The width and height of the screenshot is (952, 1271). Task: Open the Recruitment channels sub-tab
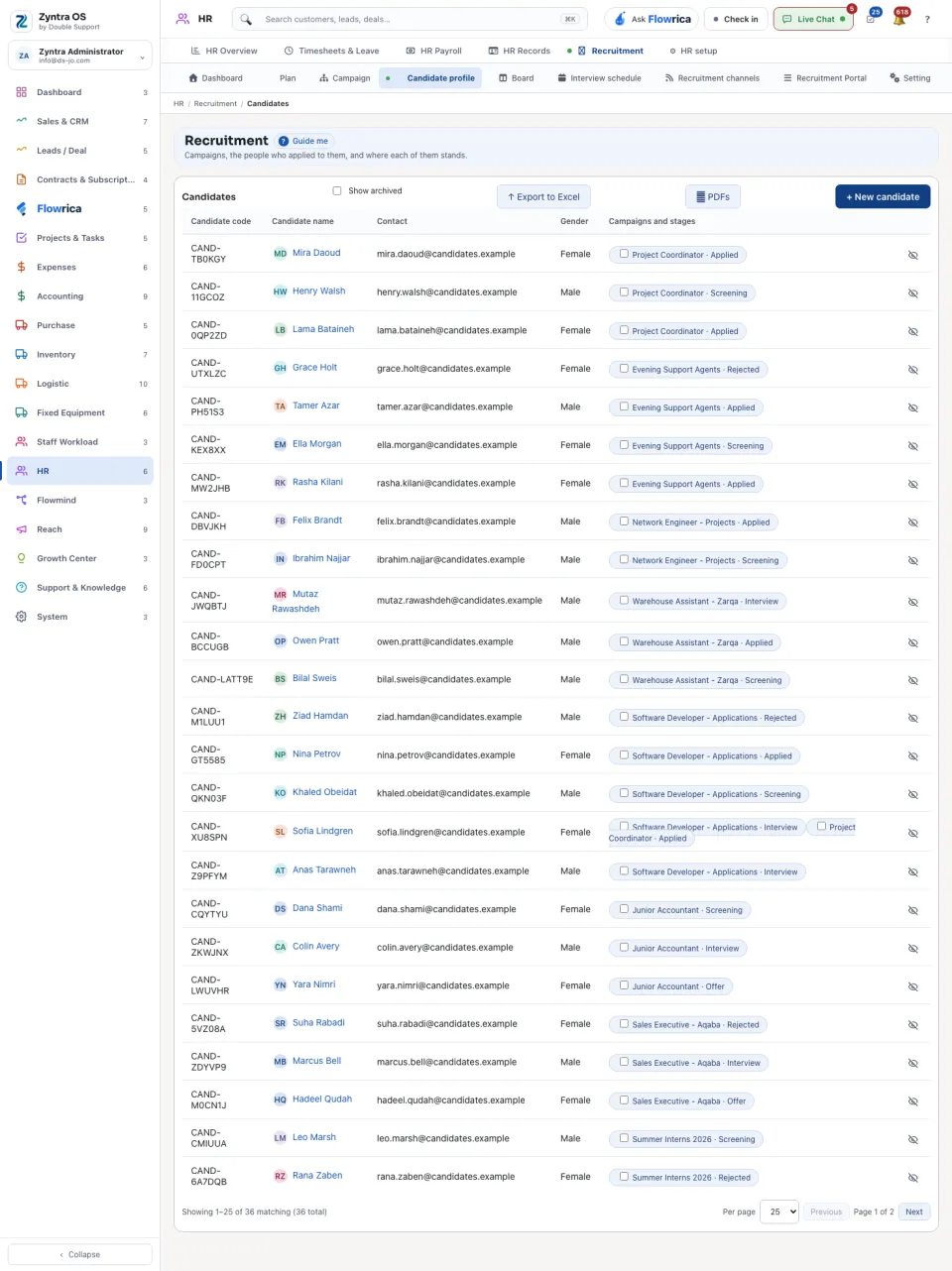pyautogui.click(x=712, y=78)
